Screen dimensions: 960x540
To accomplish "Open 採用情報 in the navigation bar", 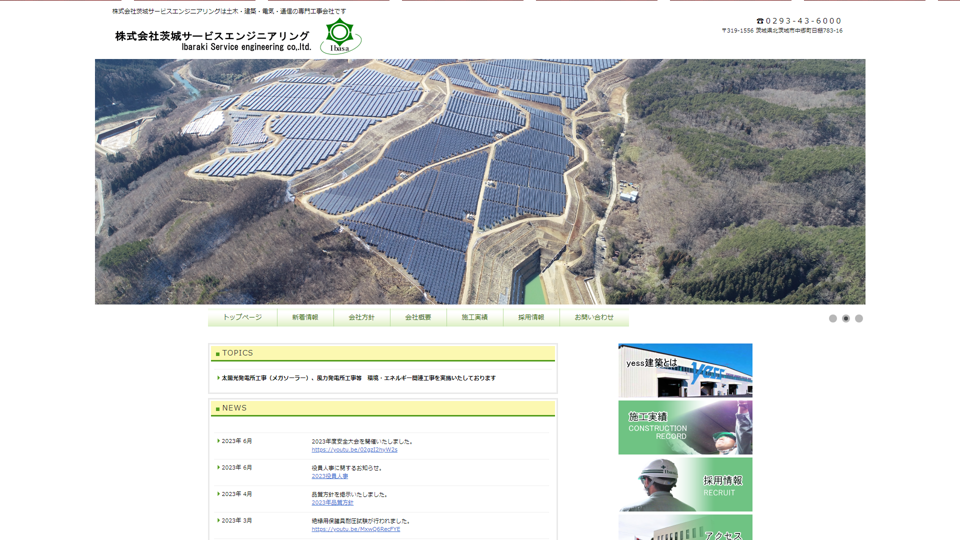I will pyautogui.click(x=531, y=317).
